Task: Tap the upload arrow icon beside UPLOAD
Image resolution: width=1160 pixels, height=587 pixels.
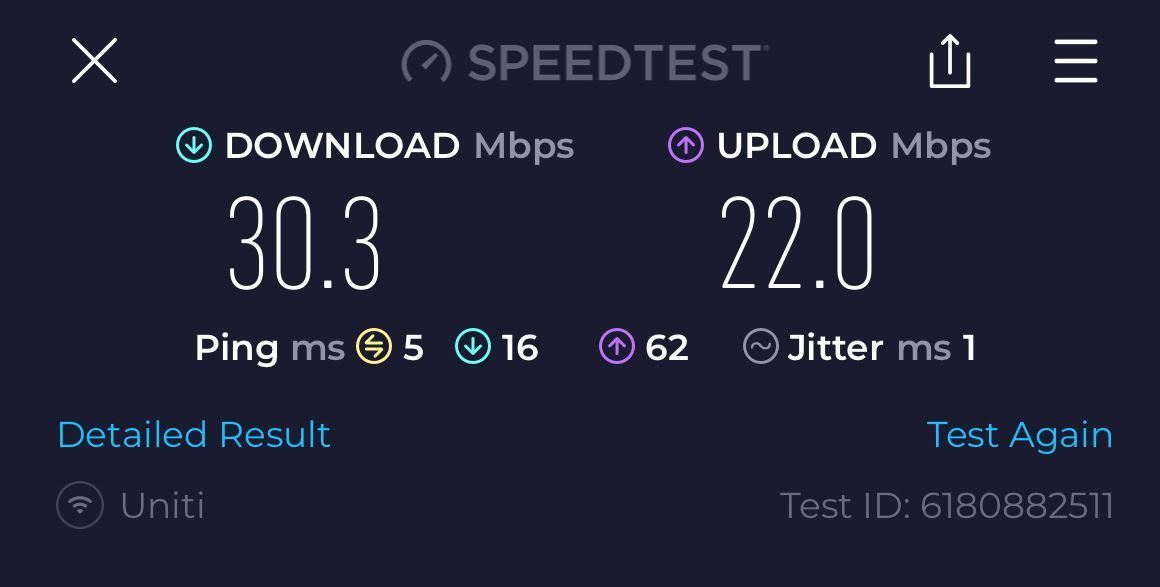Action: click(x=686, y=145)
